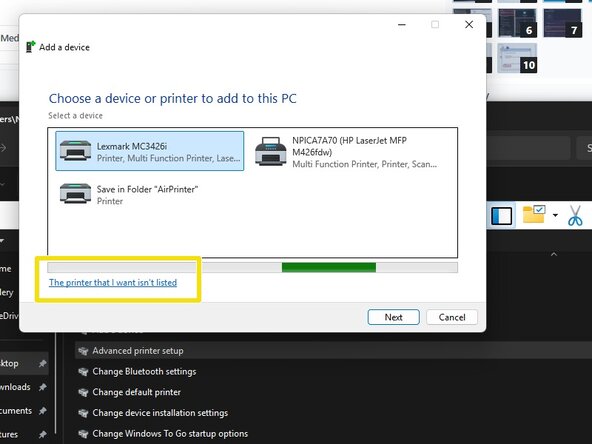Open Change Windows To Go startup options
This screenshot has height=444, width=592.
[170, 434]
